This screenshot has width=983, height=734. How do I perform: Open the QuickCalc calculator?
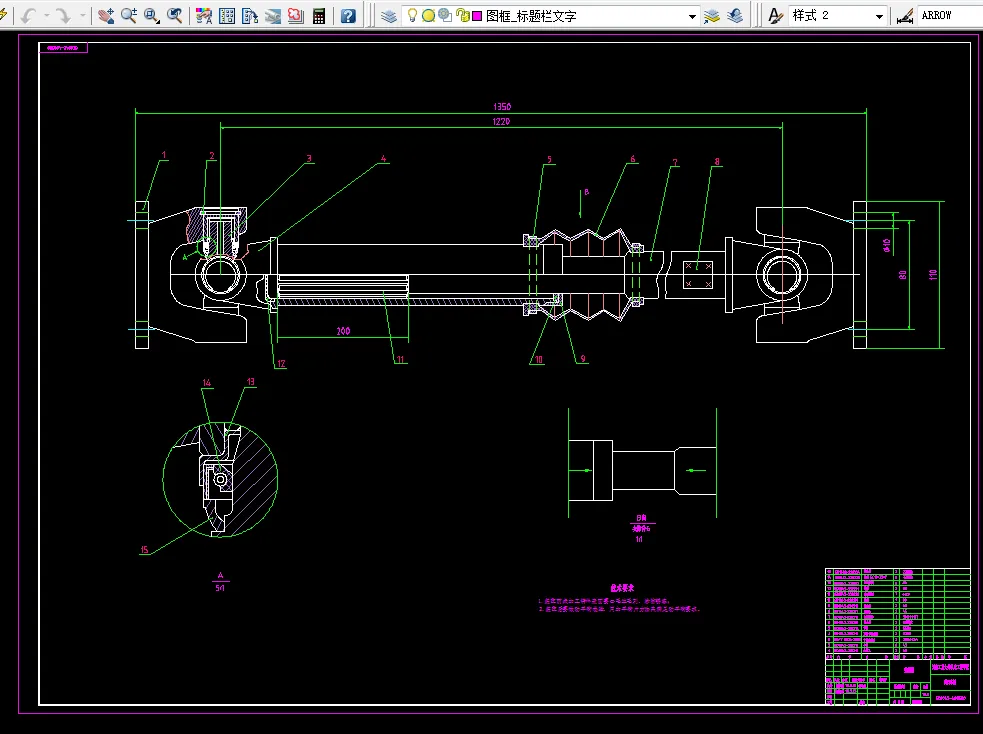pyautogui.click(x=318, y=16)
